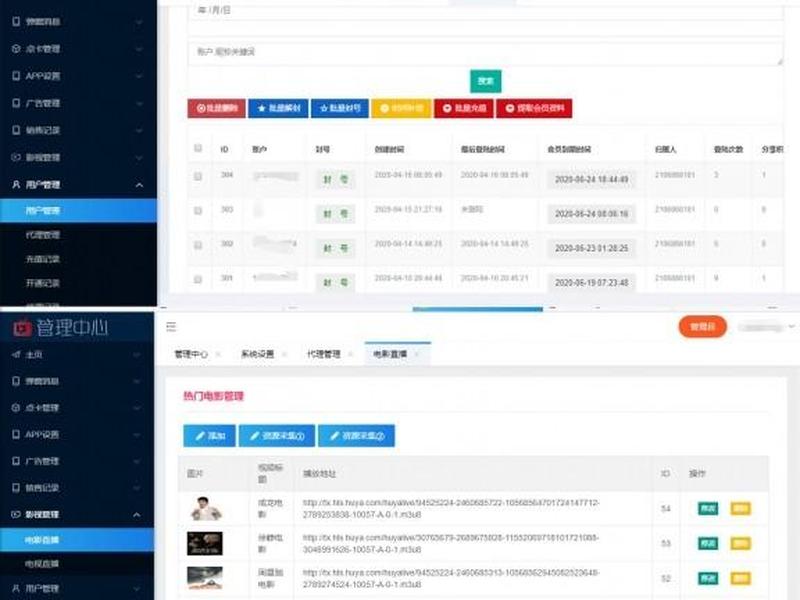Click green edit icon for movie ID 54

point(708,509)
